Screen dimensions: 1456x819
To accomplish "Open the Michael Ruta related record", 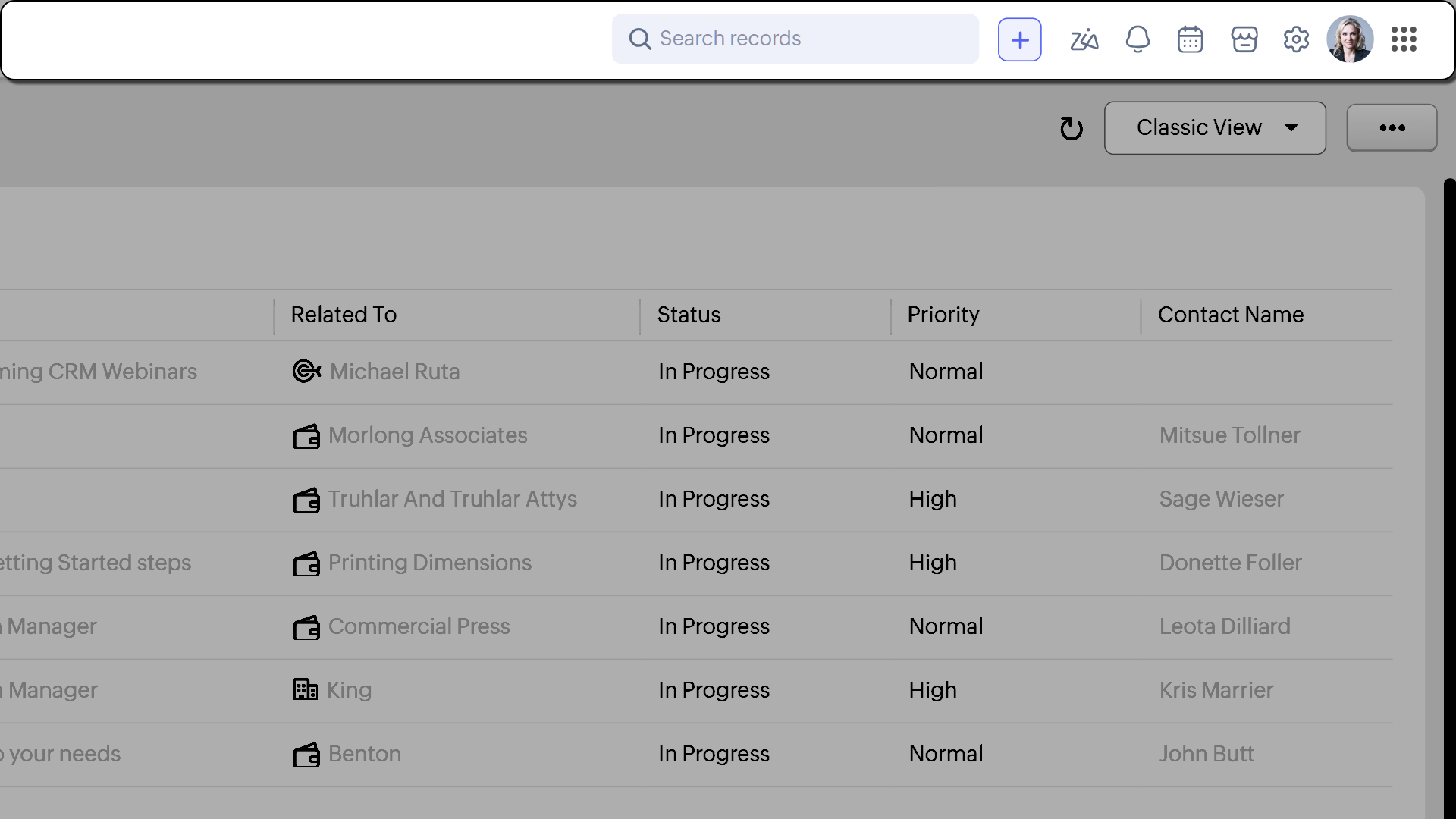I will 394,372.
